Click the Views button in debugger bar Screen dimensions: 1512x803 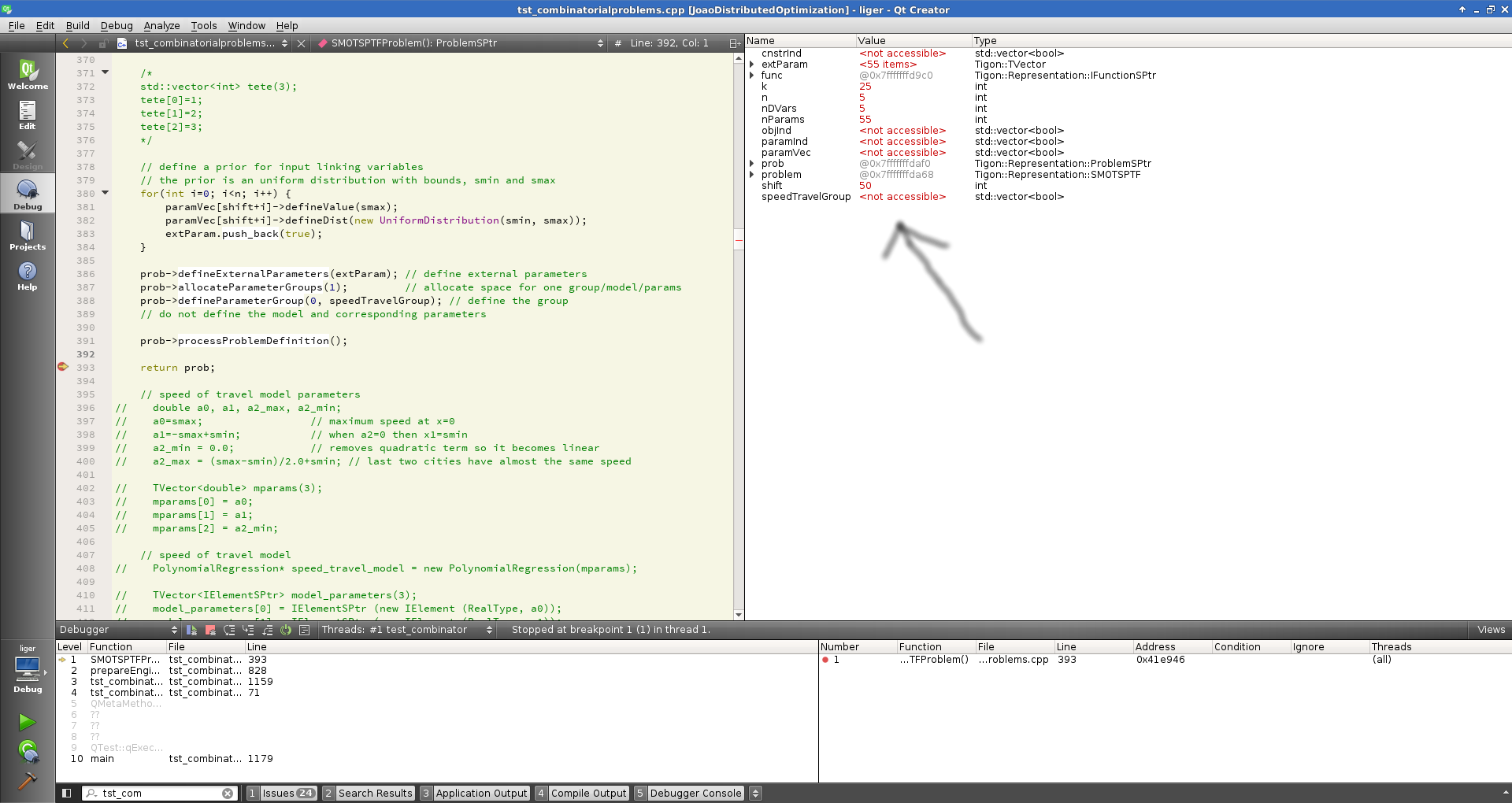point(1491,630)
